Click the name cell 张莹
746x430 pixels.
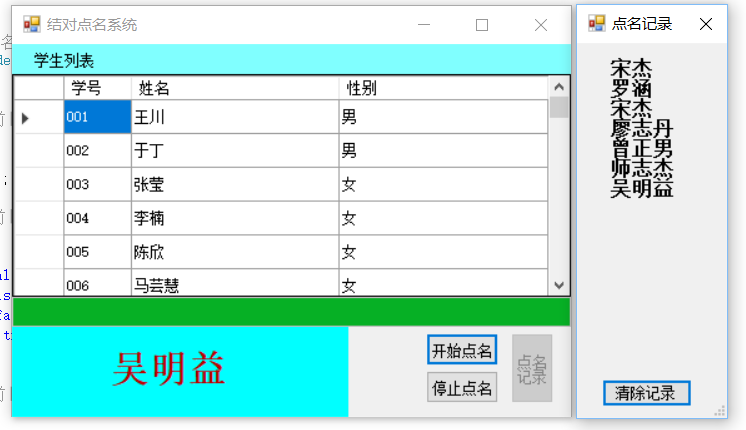[235, 185]
